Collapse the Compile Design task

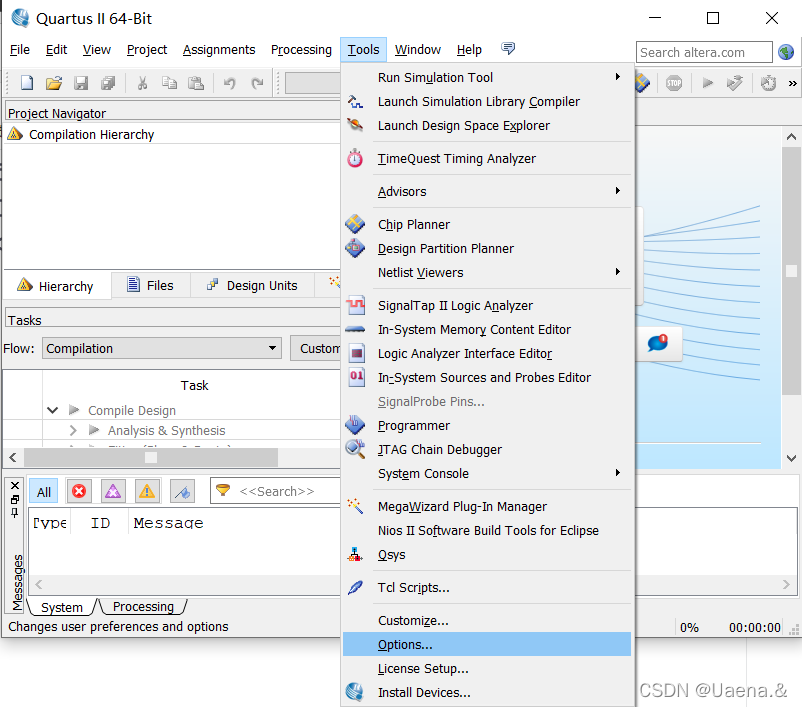tap(52, 410)
